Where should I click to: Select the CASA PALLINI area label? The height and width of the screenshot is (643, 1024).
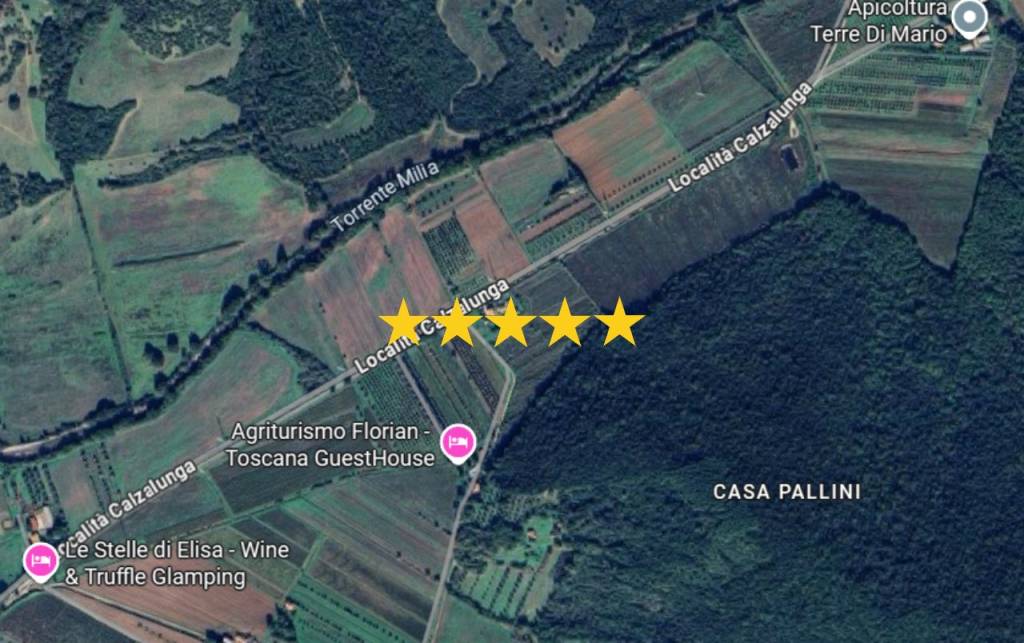click(787, 492)
